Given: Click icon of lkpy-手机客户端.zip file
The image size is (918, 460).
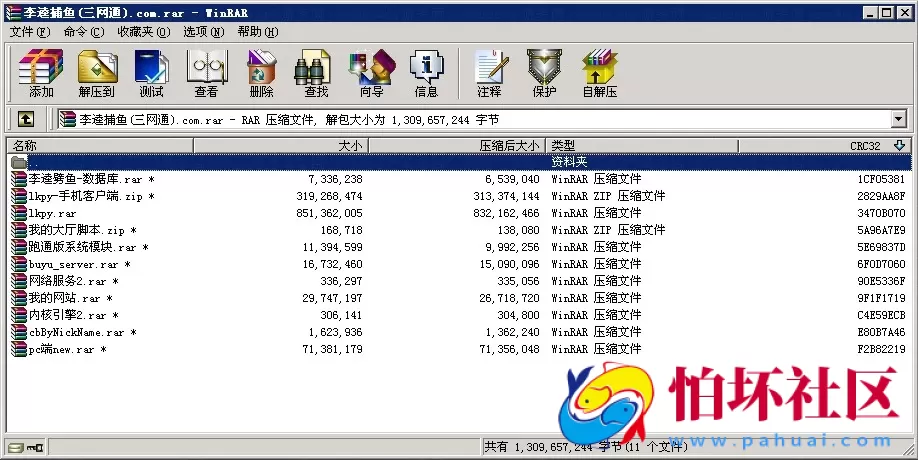Looking at the screenshot, I should coord(19,196).
